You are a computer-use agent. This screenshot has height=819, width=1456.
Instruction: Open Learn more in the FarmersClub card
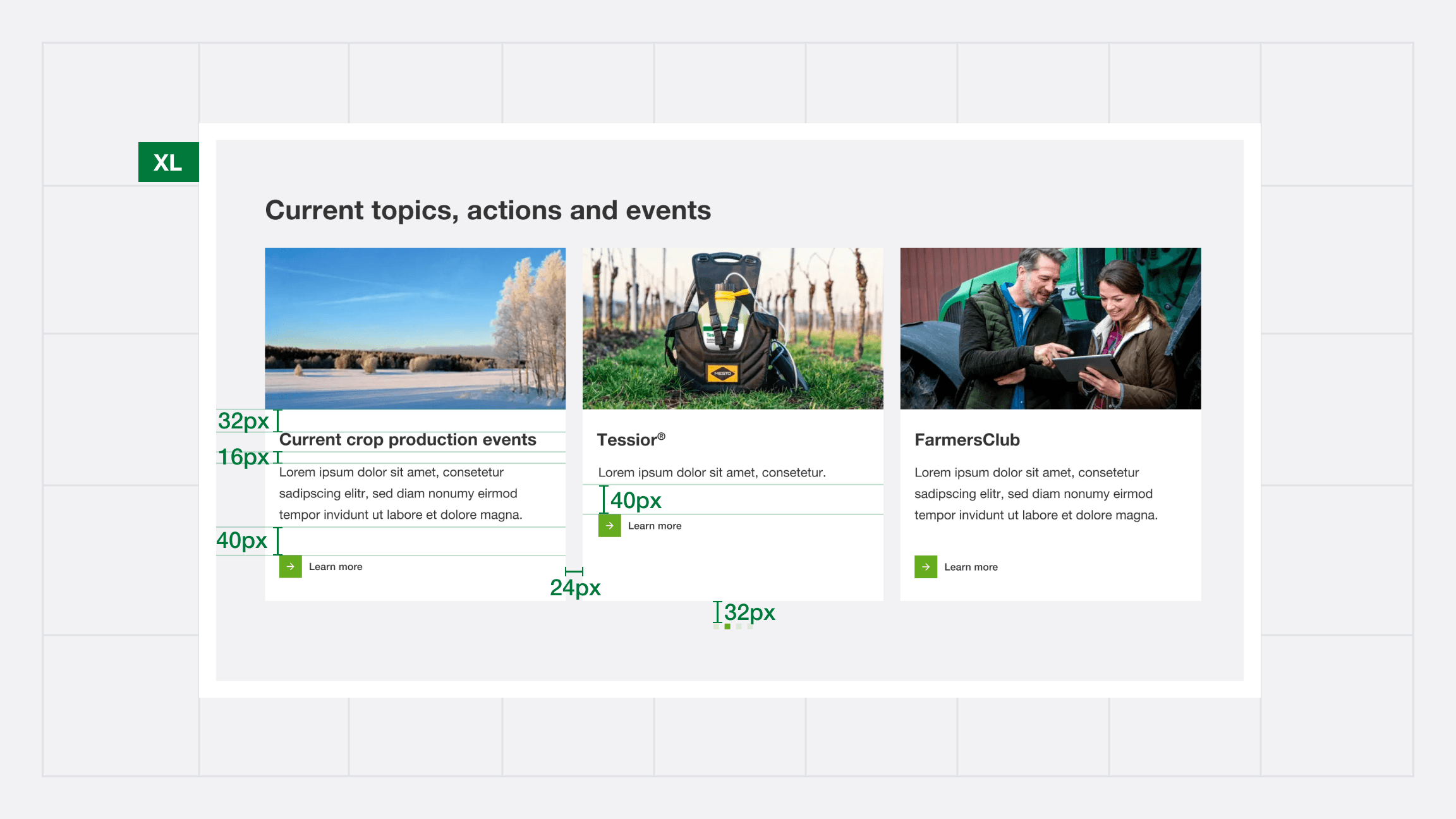point(971,567)
